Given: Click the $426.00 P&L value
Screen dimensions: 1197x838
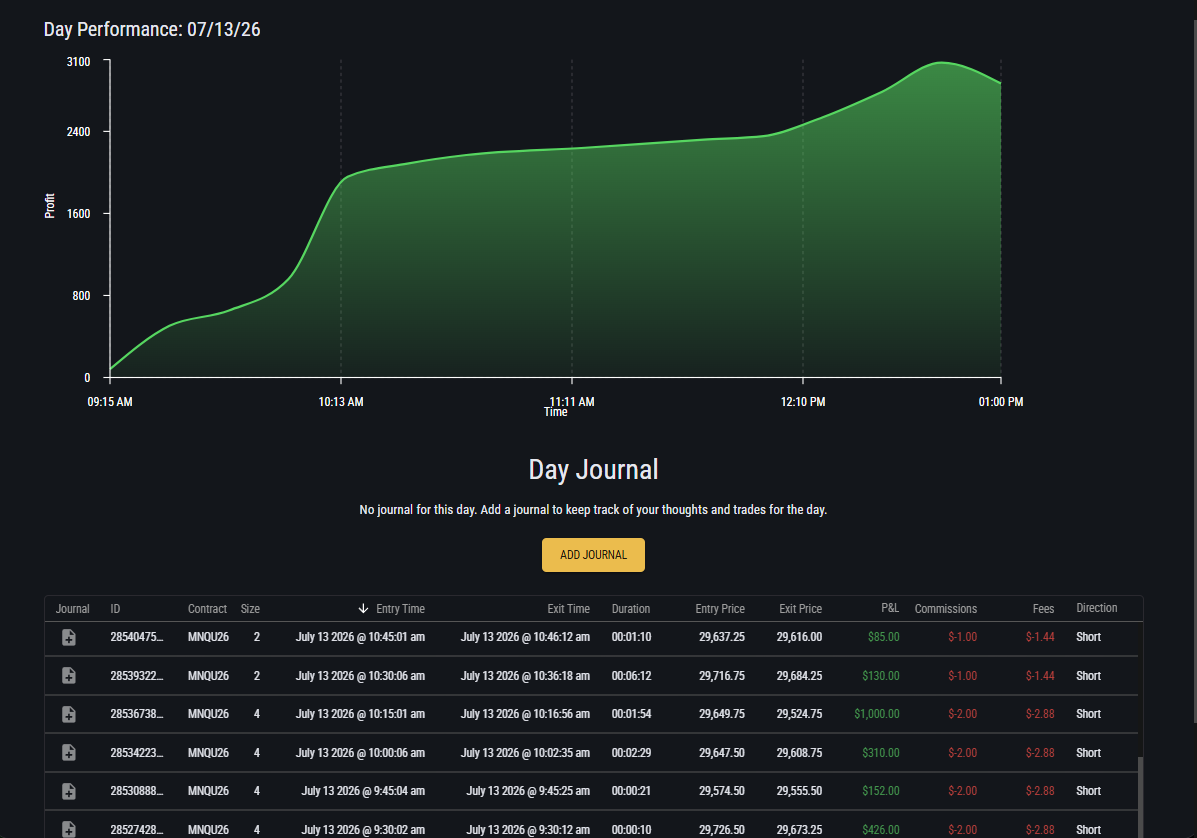Looking at the screenshot, I should [880, 830].
